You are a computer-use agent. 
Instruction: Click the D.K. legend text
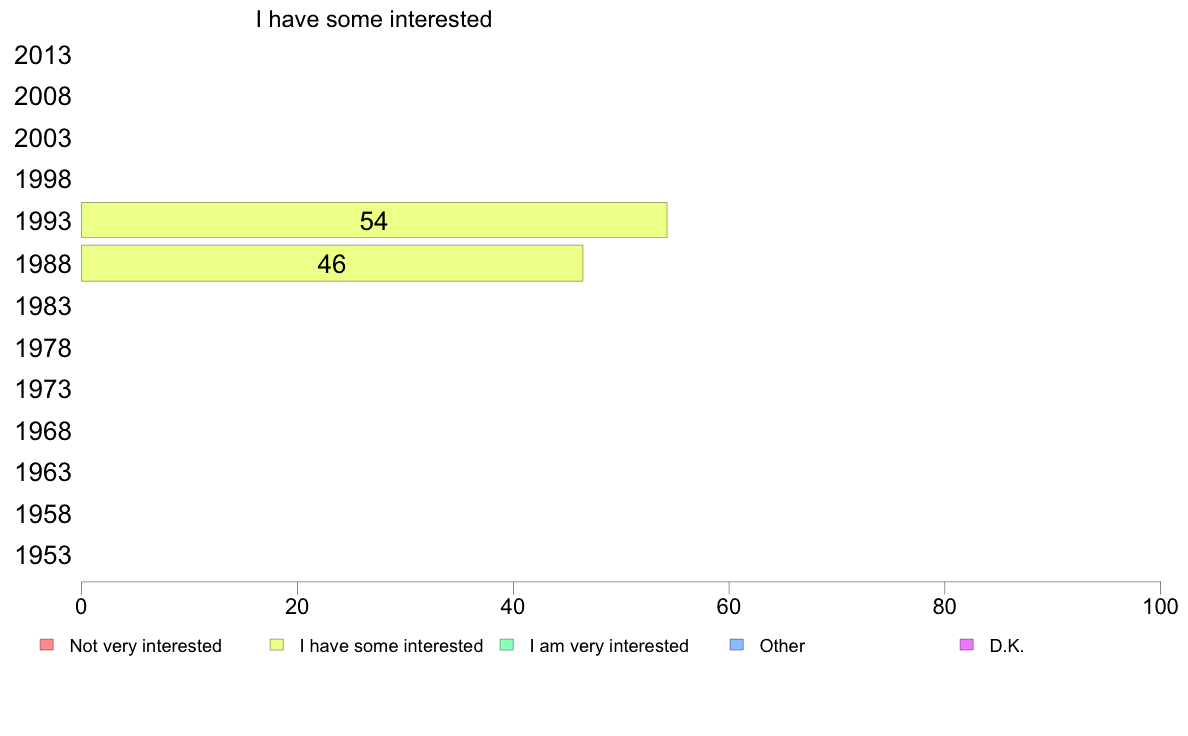[1007, 646]
